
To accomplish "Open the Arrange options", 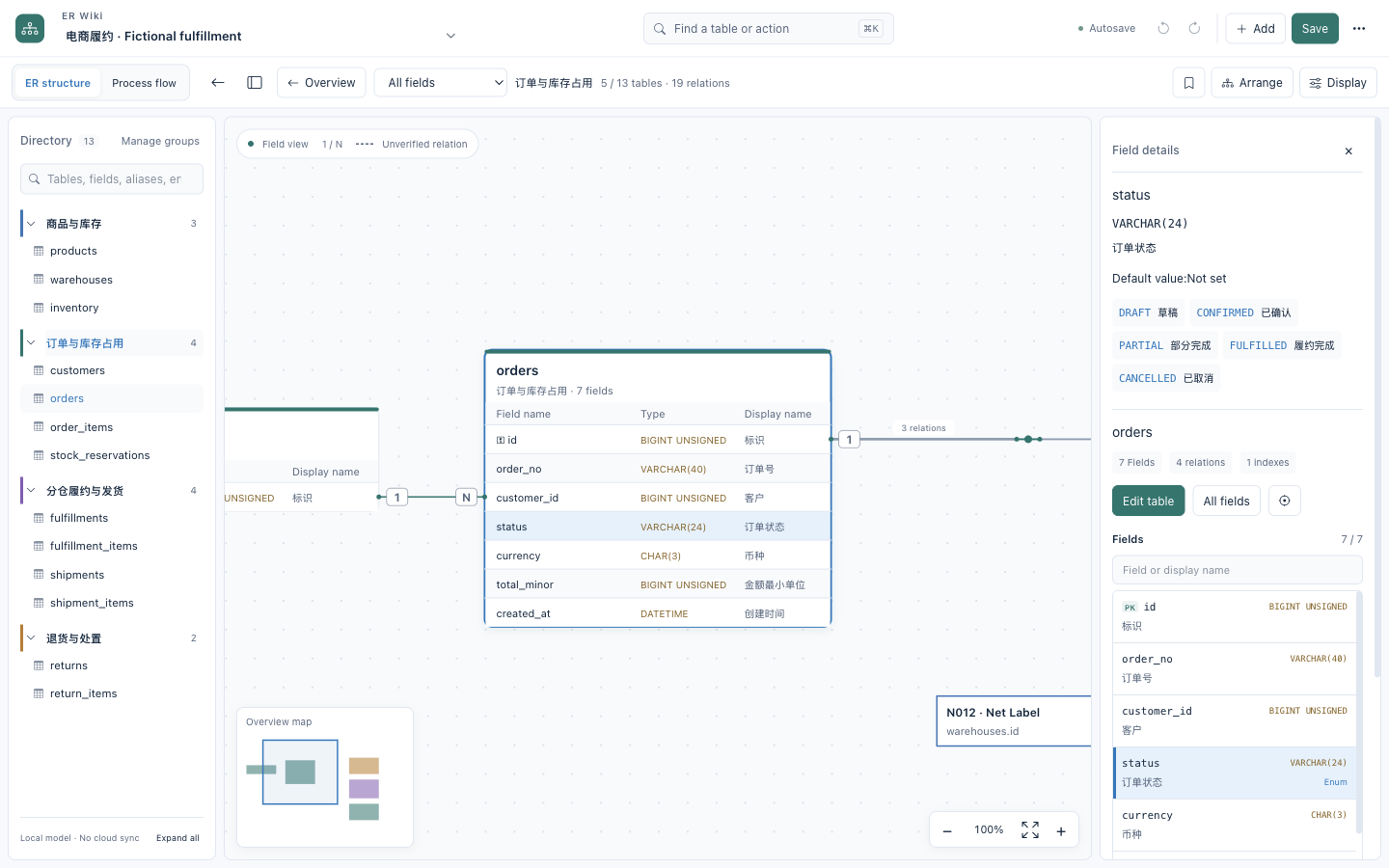I will (1252, 83).
